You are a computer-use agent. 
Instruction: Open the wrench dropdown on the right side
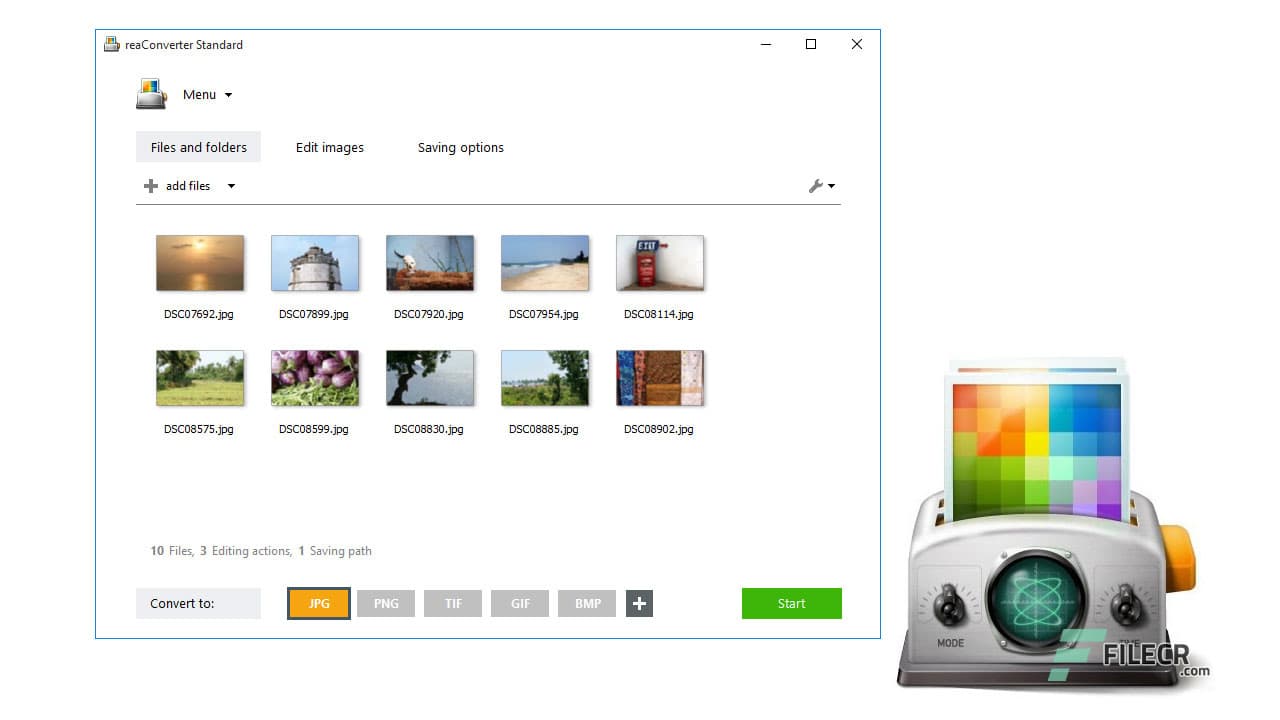point(830,186)
